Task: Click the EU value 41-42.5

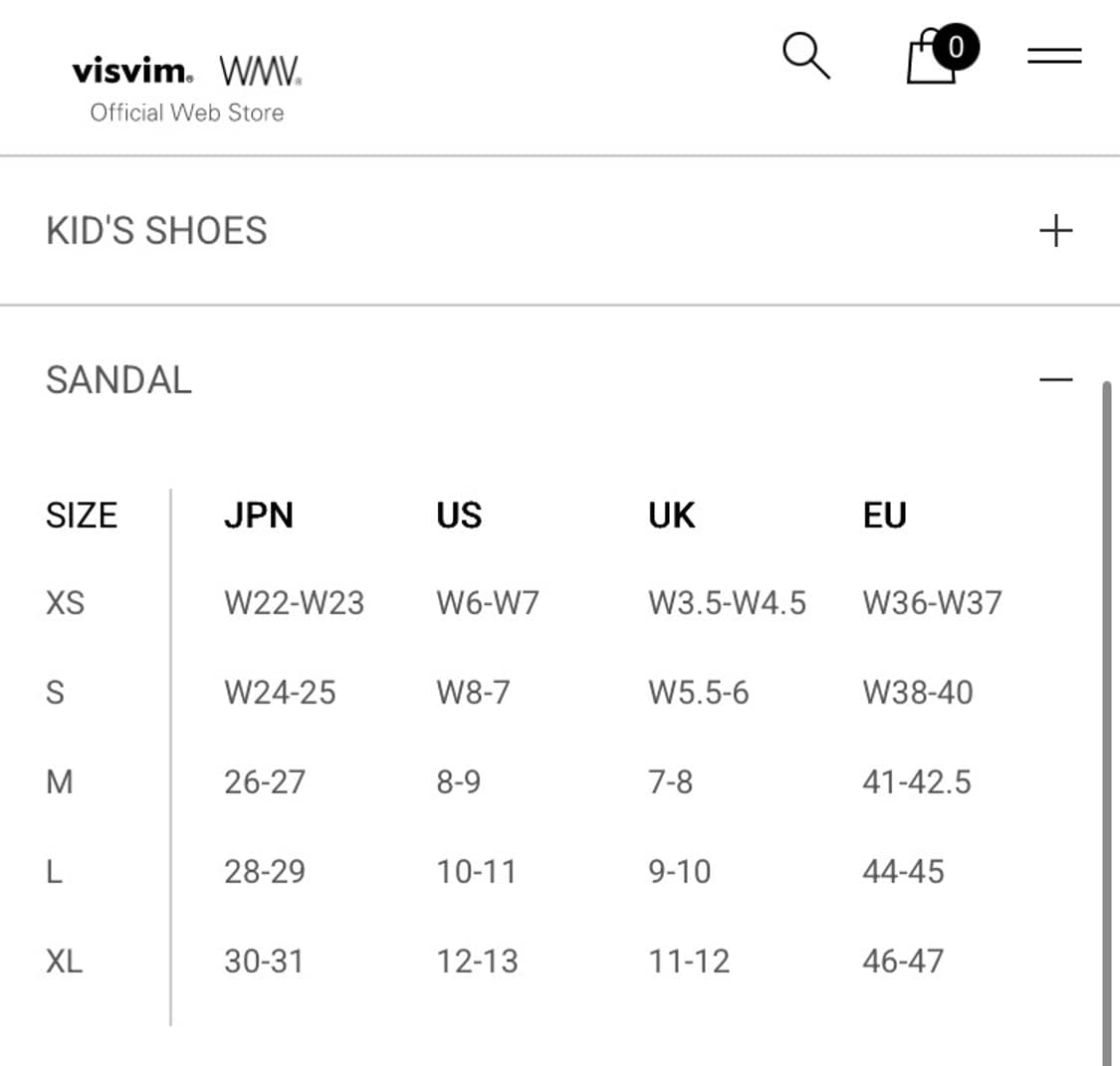Action: (917, 781)
